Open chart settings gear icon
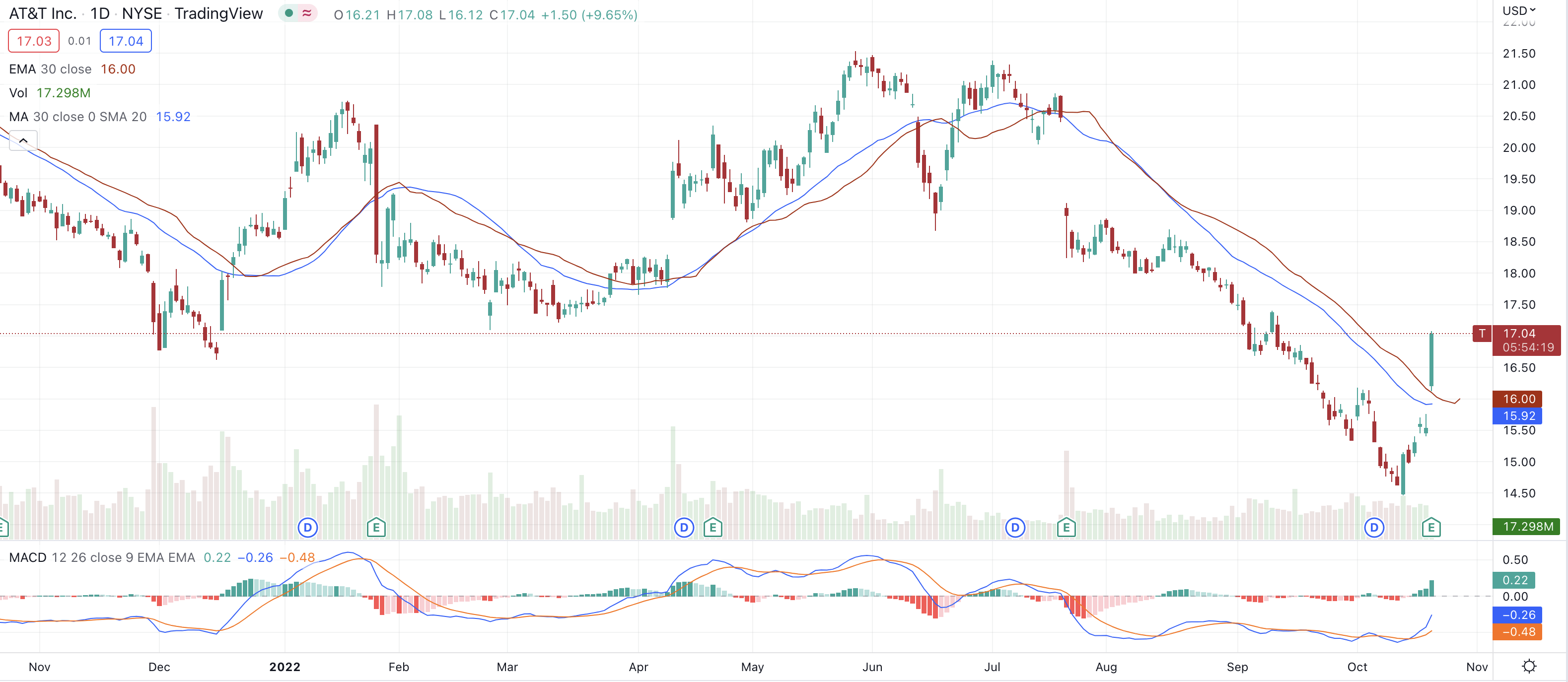The image size is (1568, 682). click(1528, 666)
